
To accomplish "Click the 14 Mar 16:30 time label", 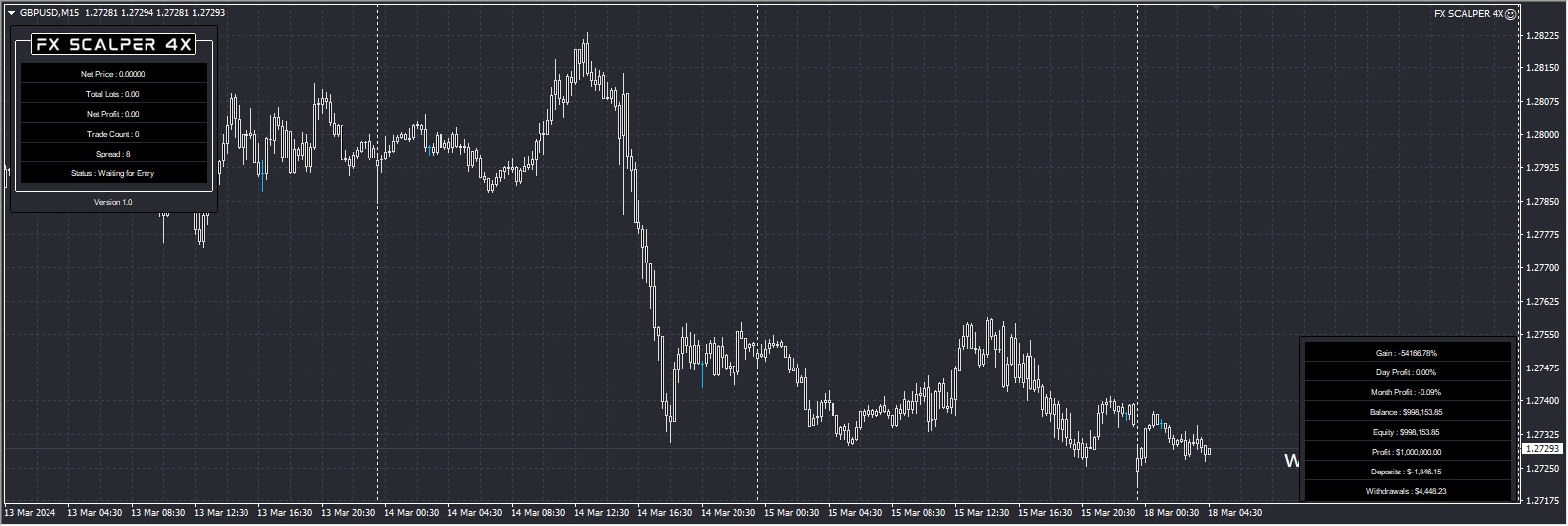I will [665, 513].
